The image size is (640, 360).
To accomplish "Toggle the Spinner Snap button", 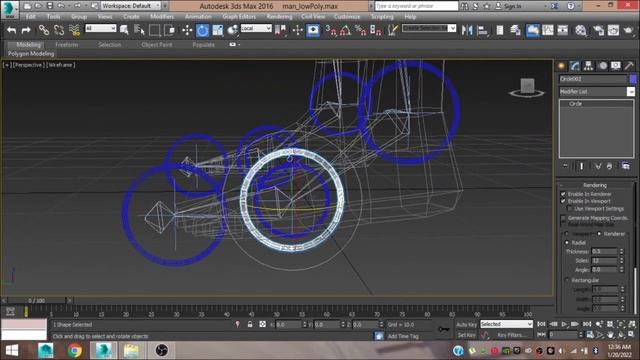I will pos(376,30).
